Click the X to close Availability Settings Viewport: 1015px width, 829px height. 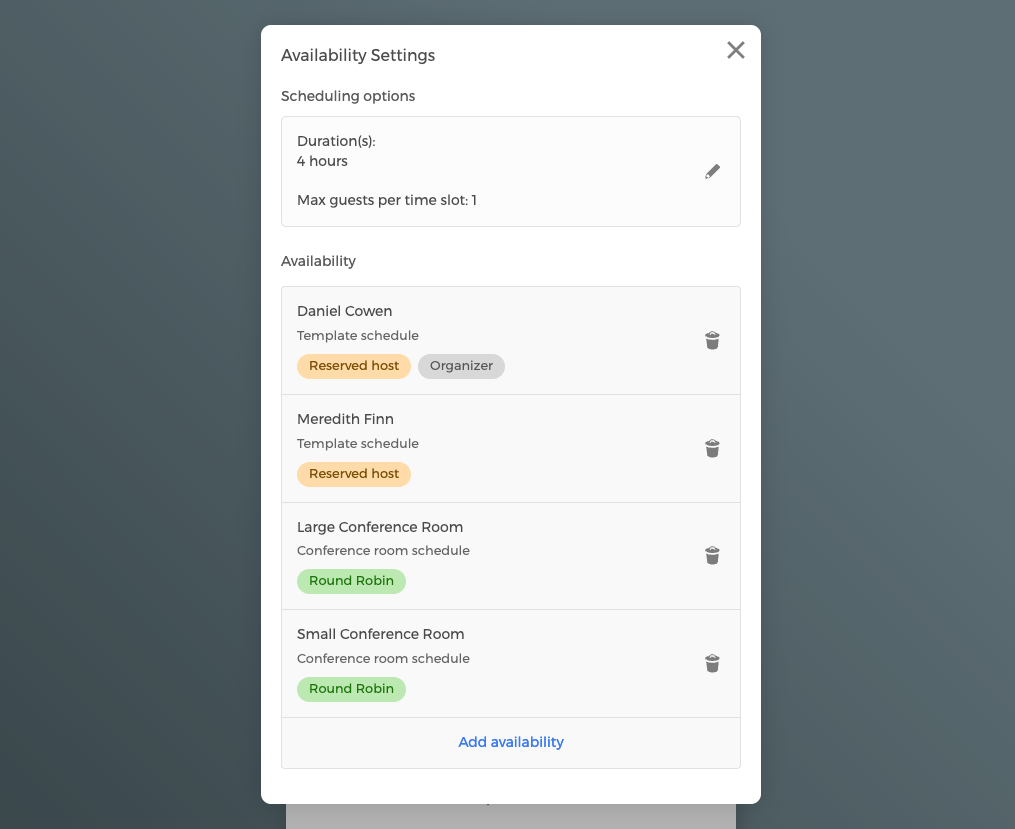[735, 50]
